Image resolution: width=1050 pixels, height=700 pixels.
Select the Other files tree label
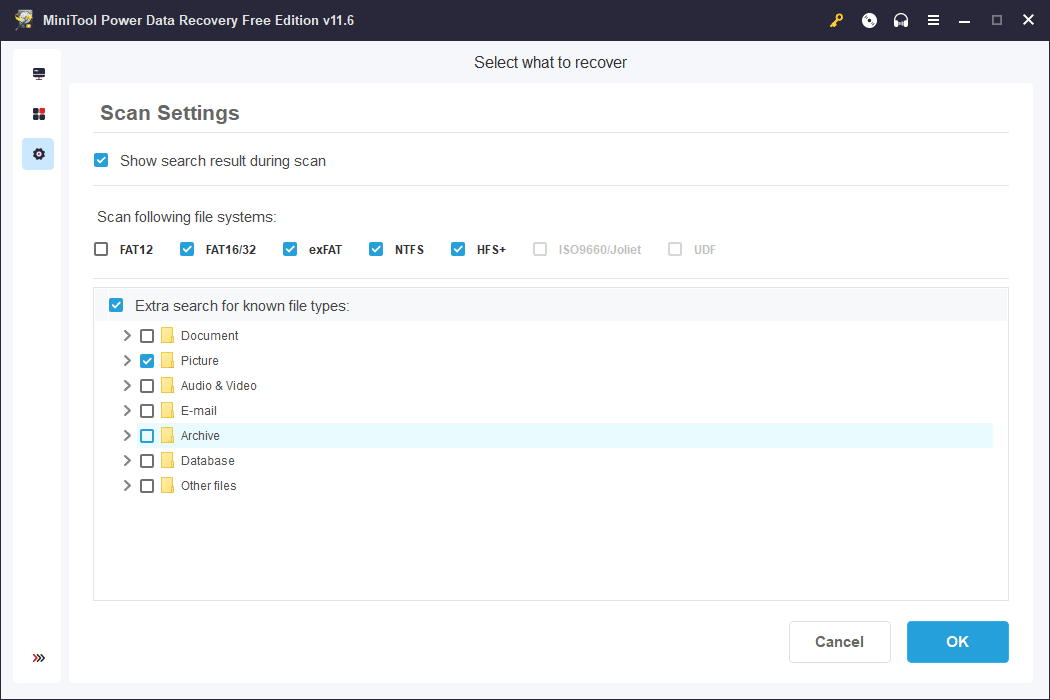pyautogui.click(x=208, y=486)
